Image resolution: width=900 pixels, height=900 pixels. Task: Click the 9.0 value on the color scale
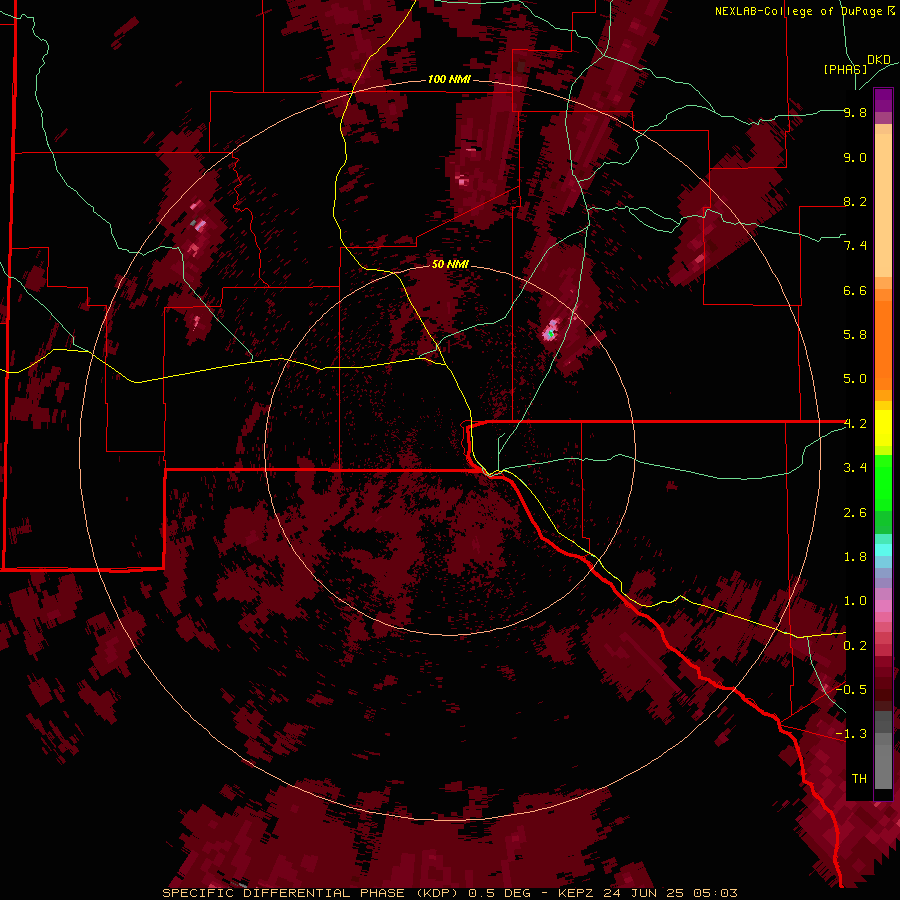[855, 158]
